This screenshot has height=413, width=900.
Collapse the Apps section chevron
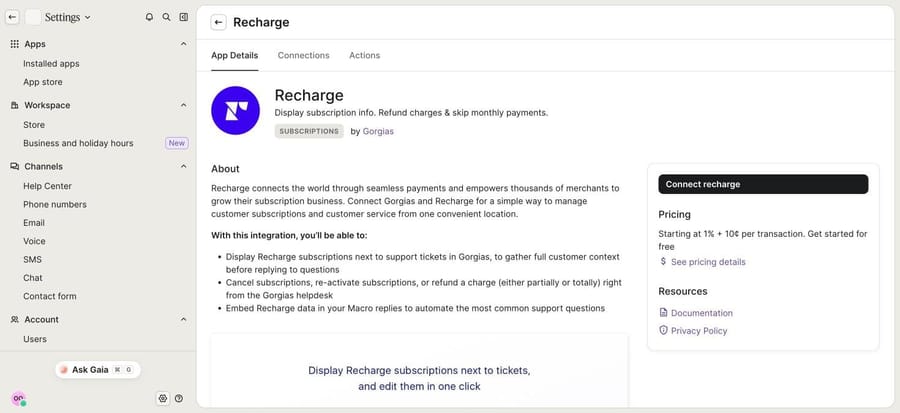(184, 44)
